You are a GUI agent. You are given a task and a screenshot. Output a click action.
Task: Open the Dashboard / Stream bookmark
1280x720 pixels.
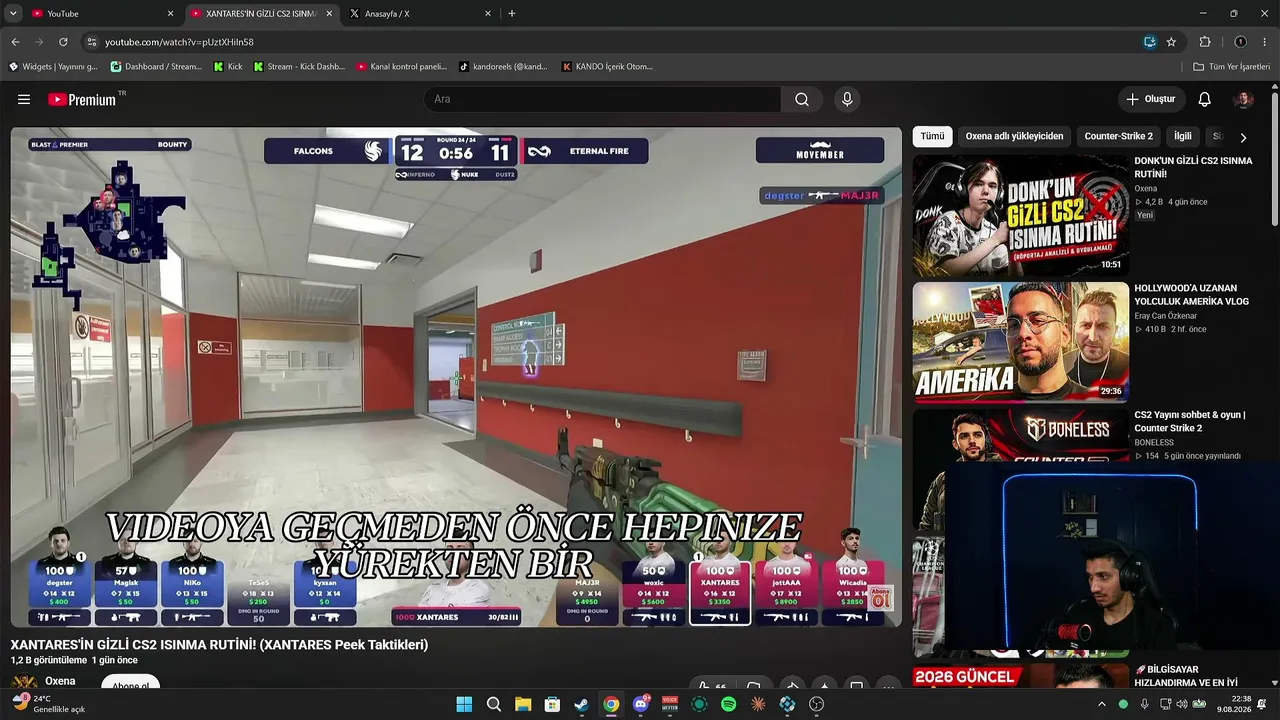tap(156, 67)
